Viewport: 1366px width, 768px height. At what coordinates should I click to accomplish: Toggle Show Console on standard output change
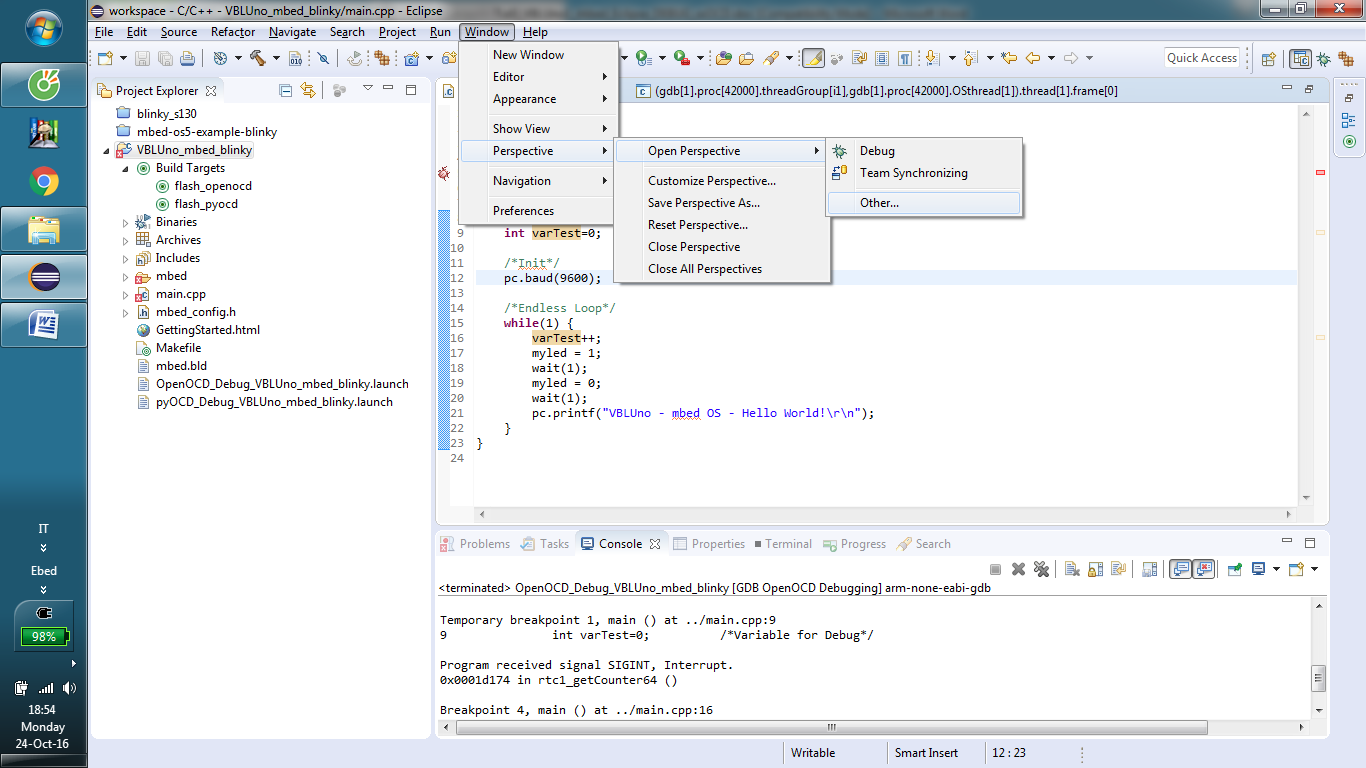pos(1180,569)
